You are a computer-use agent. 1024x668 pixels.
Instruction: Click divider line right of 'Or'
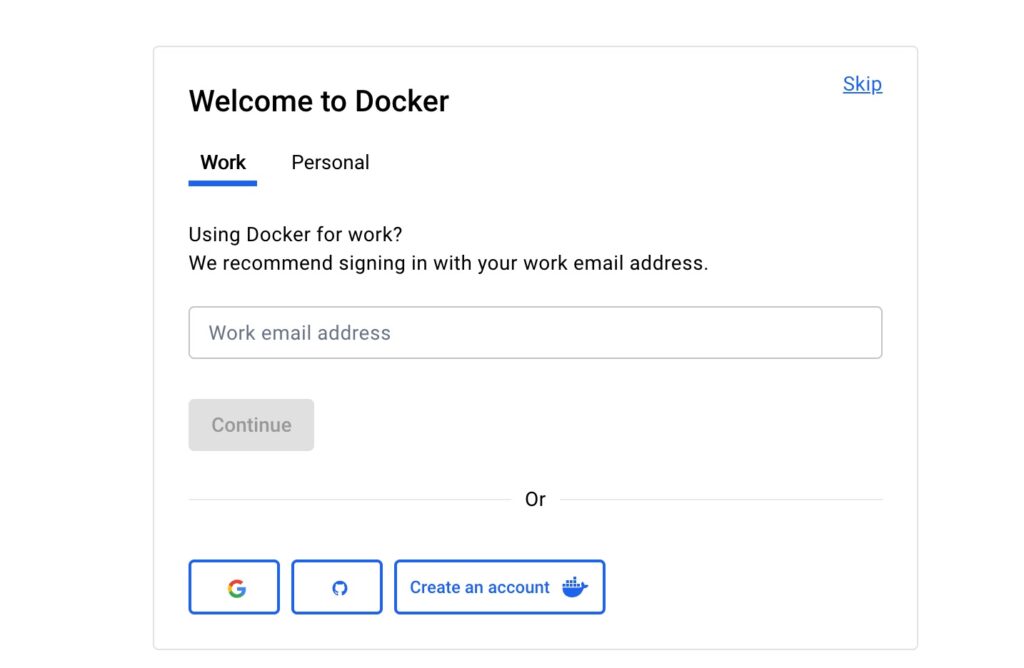pos(721,499)
